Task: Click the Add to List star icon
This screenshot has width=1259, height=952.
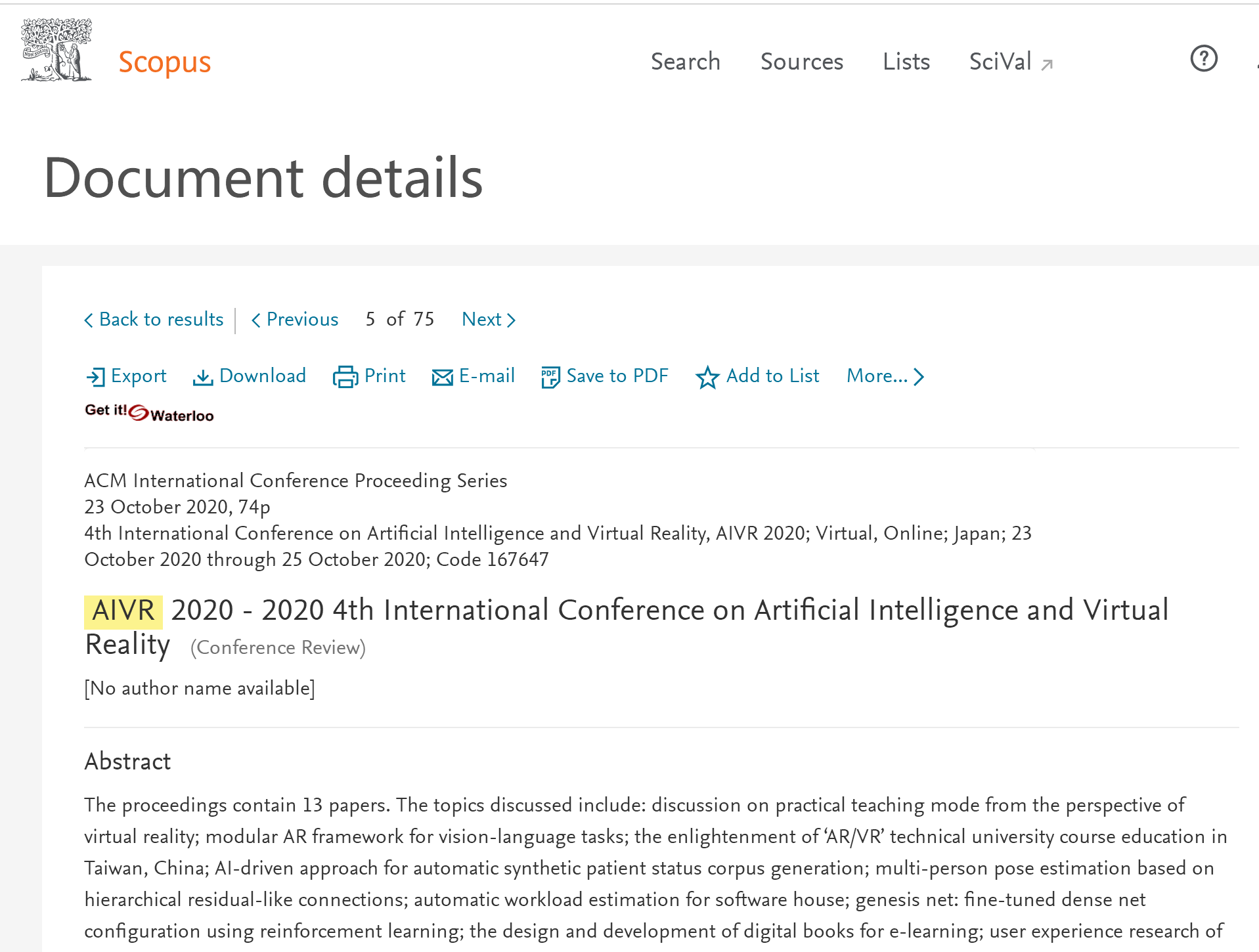Action: point(707,377)
